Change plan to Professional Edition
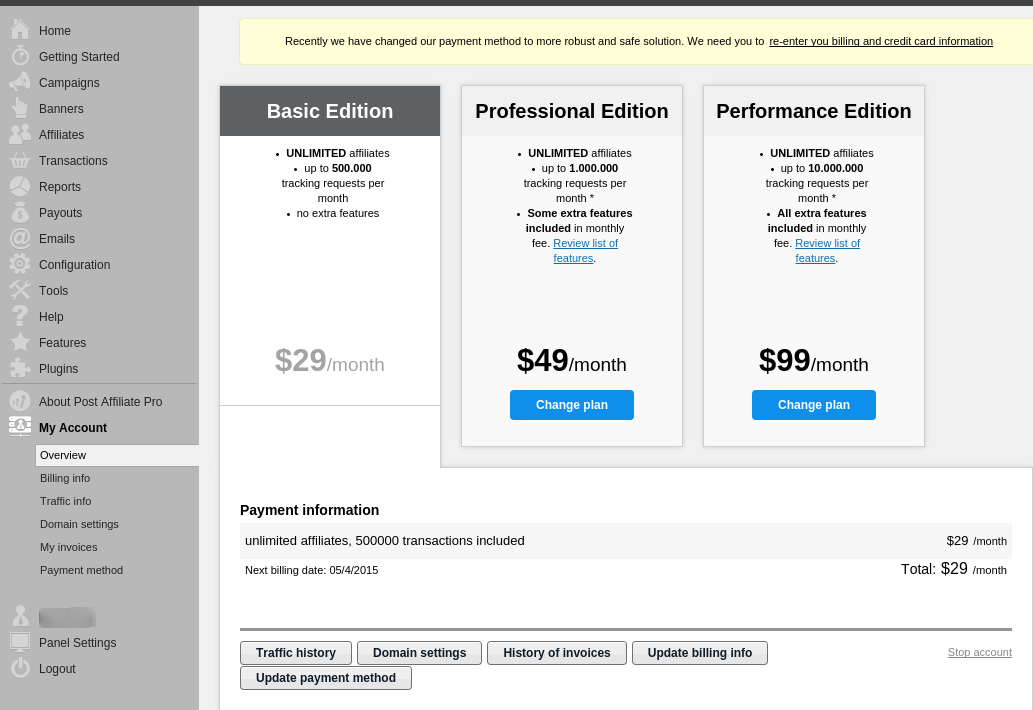Image resolution: width=1033 pixels, height=710 pixels. click(x=571, y=405)
